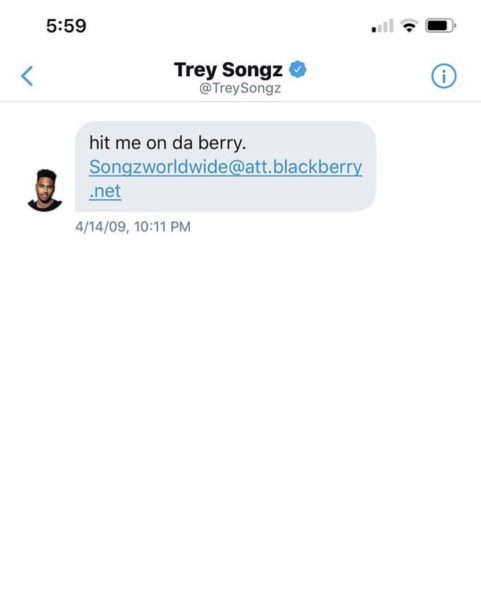Click the blue verified badge checkmark
Image resolution: width=481 pixels, height=600 pixels.
coord(298,70)
